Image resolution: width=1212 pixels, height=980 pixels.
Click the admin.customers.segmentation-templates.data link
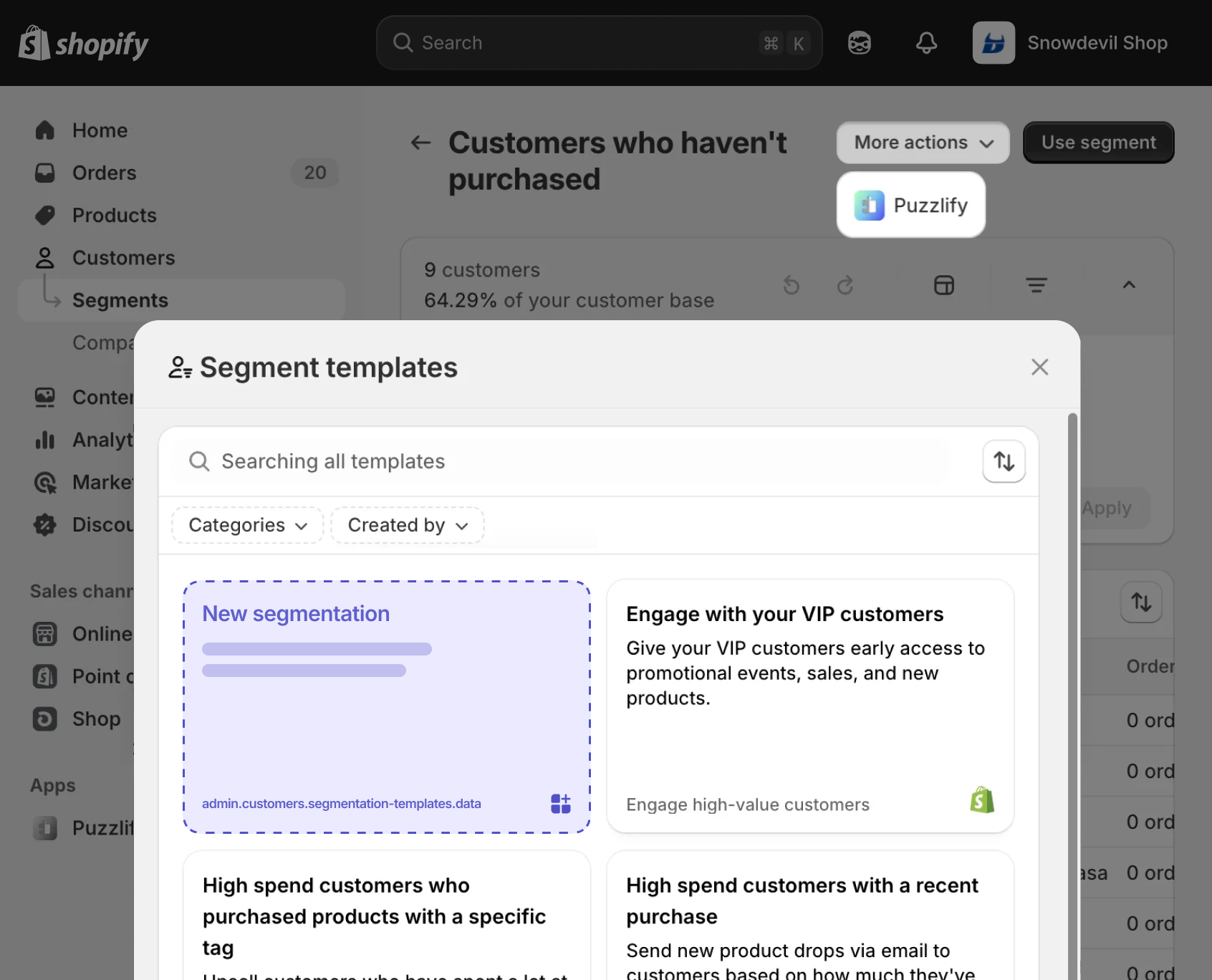pyautogui.click(x=342, y=804)
